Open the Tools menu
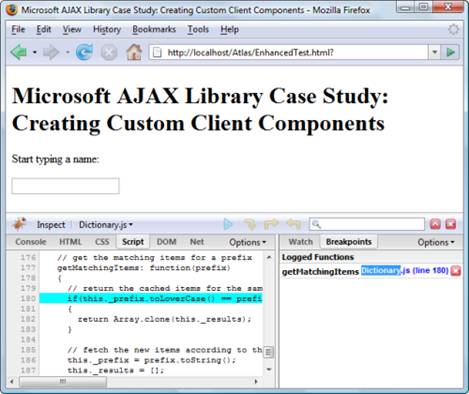 click(198, 29)
